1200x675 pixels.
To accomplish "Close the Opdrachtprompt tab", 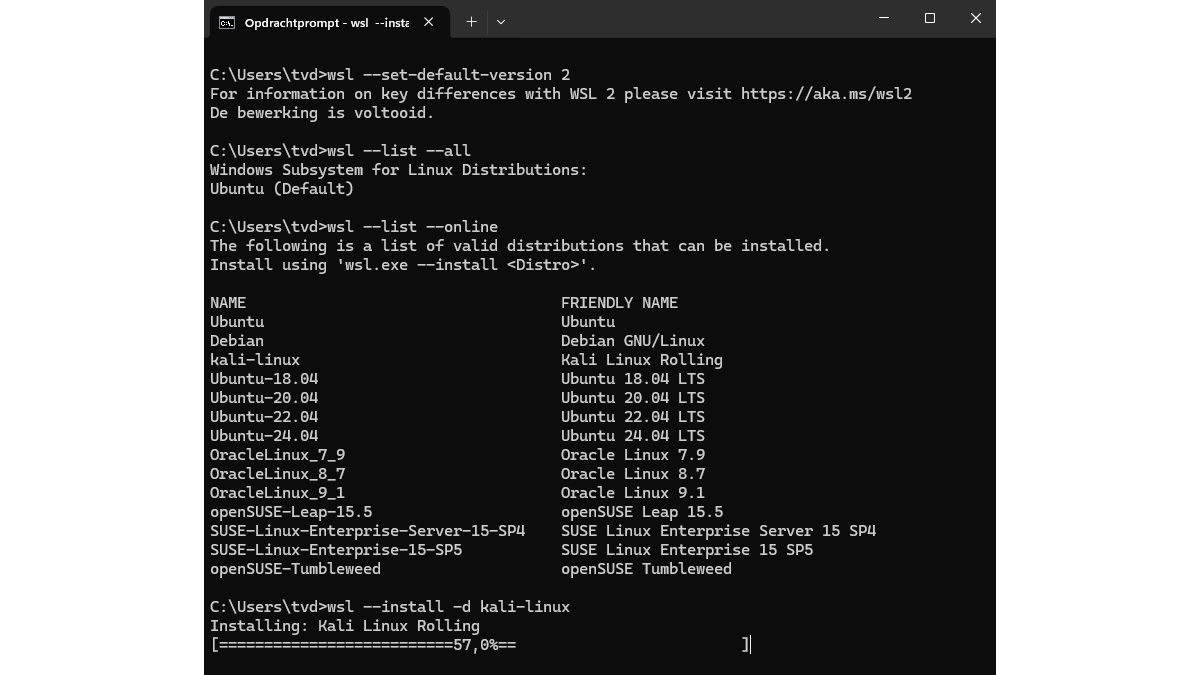I will [428, 22].
